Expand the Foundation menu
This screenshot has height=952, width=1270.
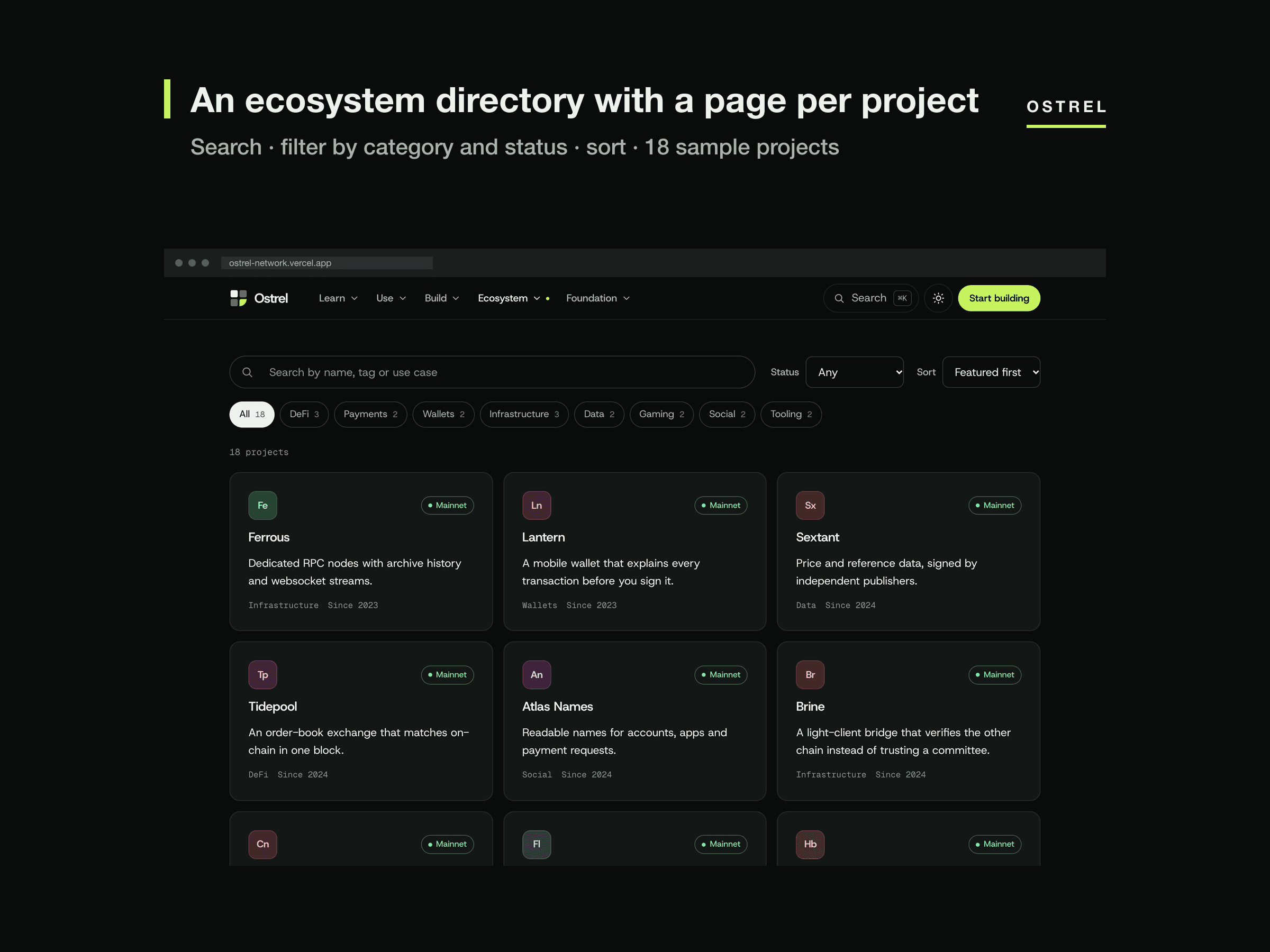click(597, 298)
